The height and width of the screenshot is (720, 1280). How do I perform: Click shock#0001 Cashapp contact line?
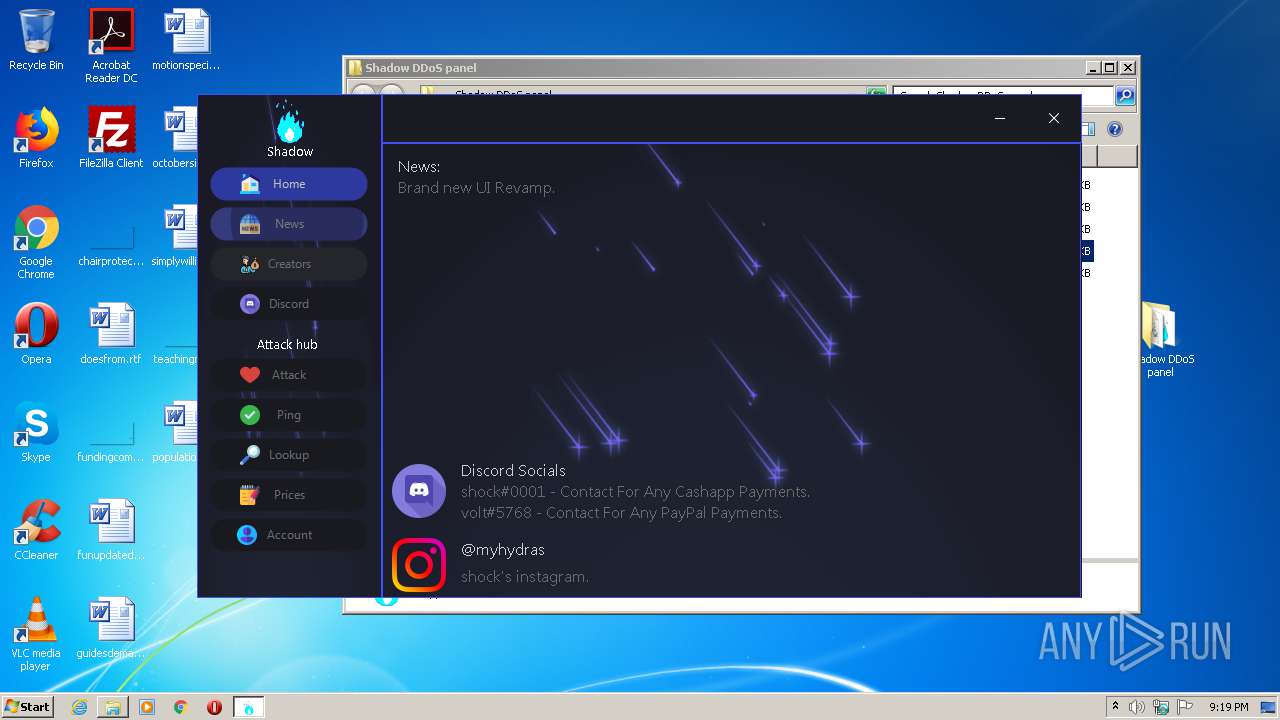coord(635,492)
